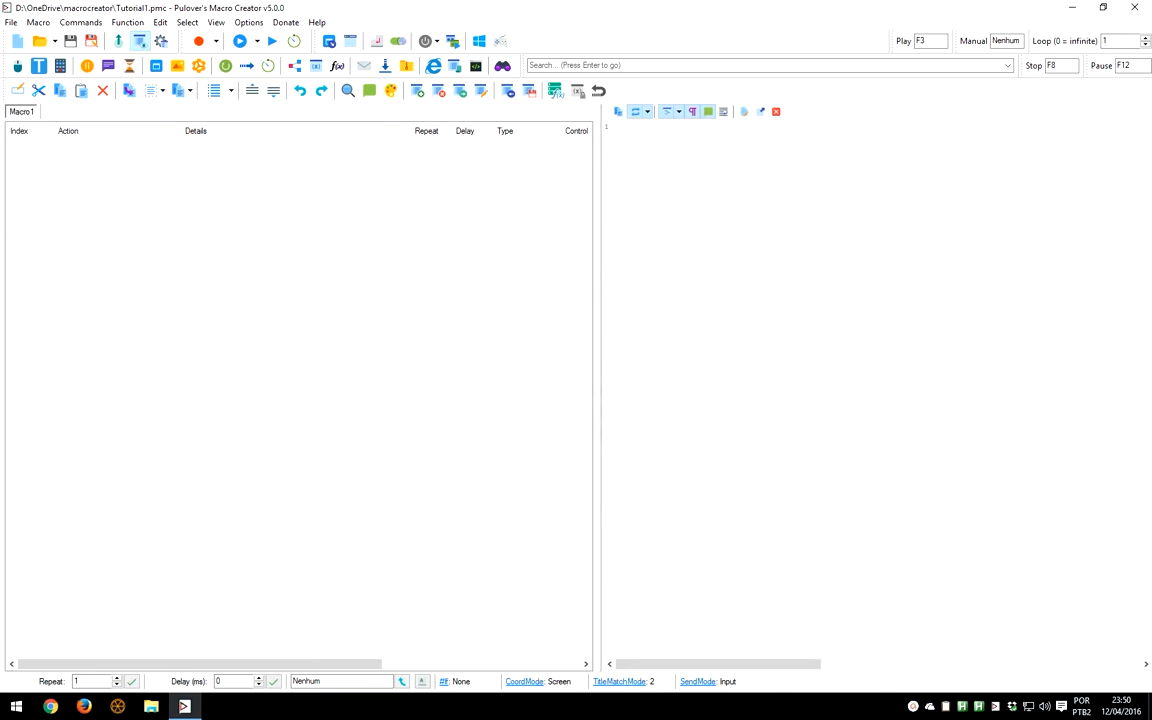This screenshot has height=720, width=1152.
Task: Delete selected rows with the red X
Action: (103, 90)
